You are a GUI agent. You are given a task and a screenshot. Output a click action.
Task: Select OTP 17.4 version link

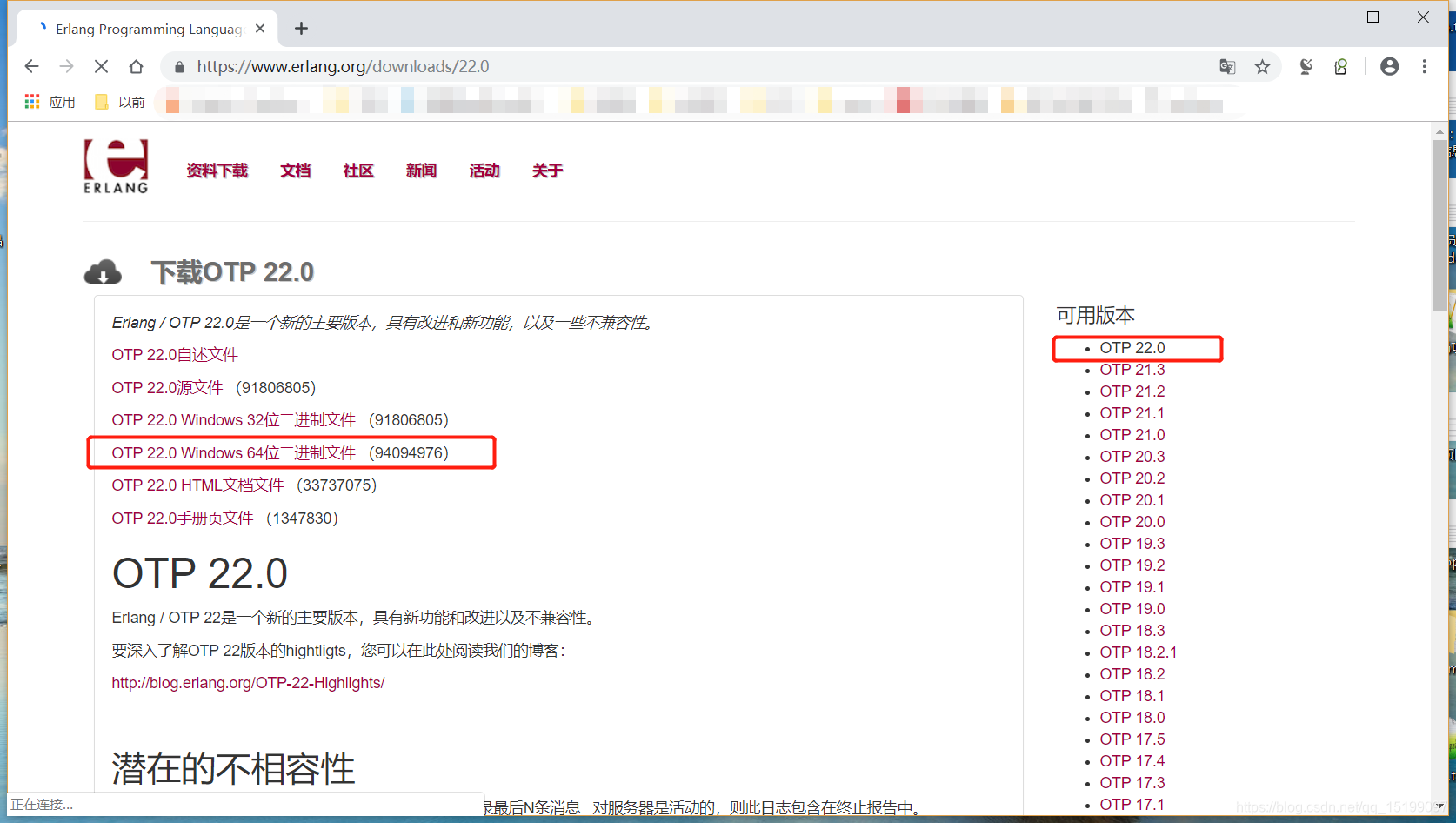point(1132,761)
